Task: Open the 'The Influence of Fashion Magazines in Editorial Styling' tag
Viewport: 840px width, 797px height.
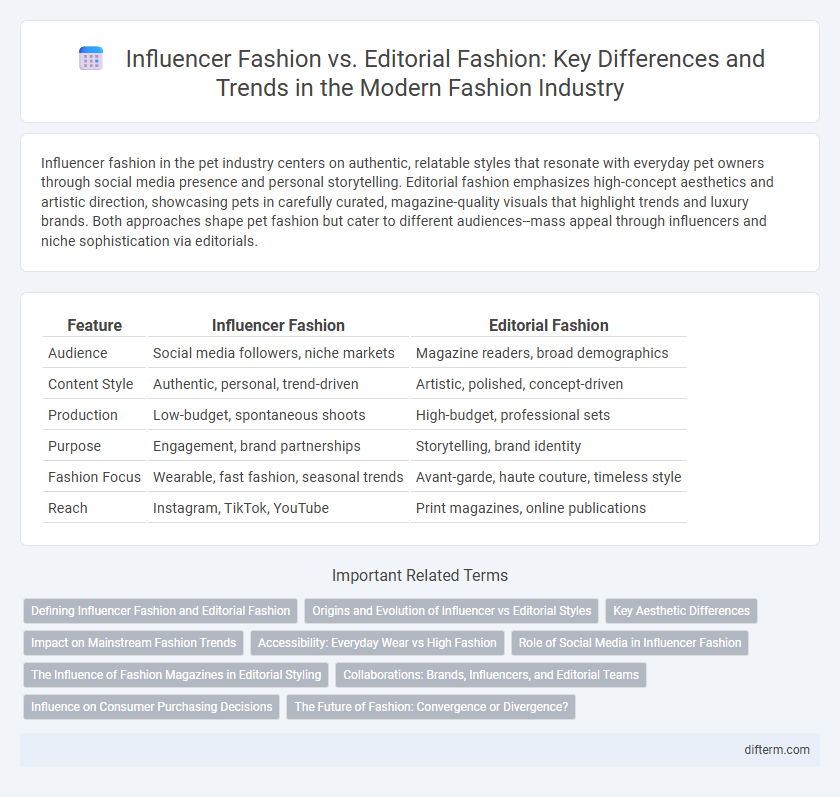Action: 176,675
